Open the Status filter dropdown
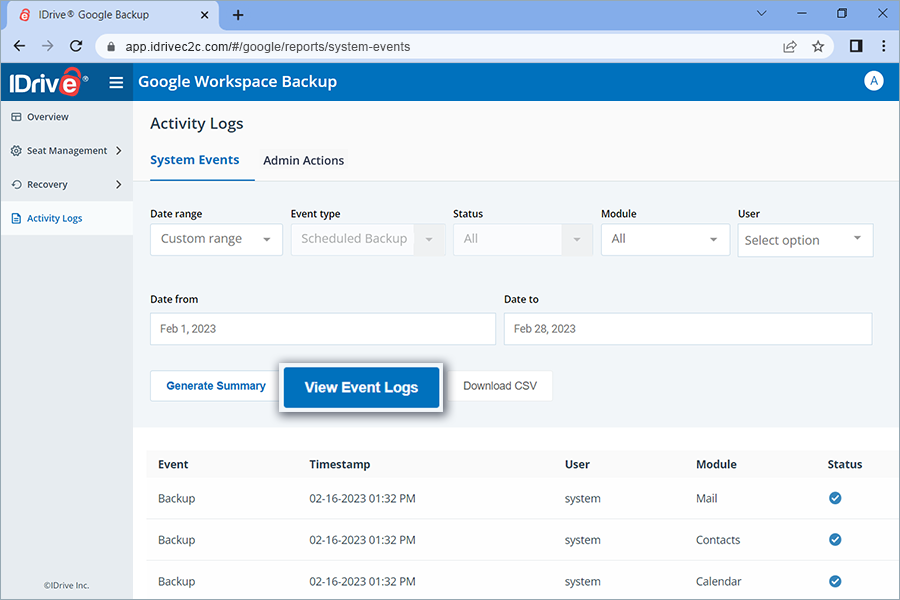 (523, 239)
